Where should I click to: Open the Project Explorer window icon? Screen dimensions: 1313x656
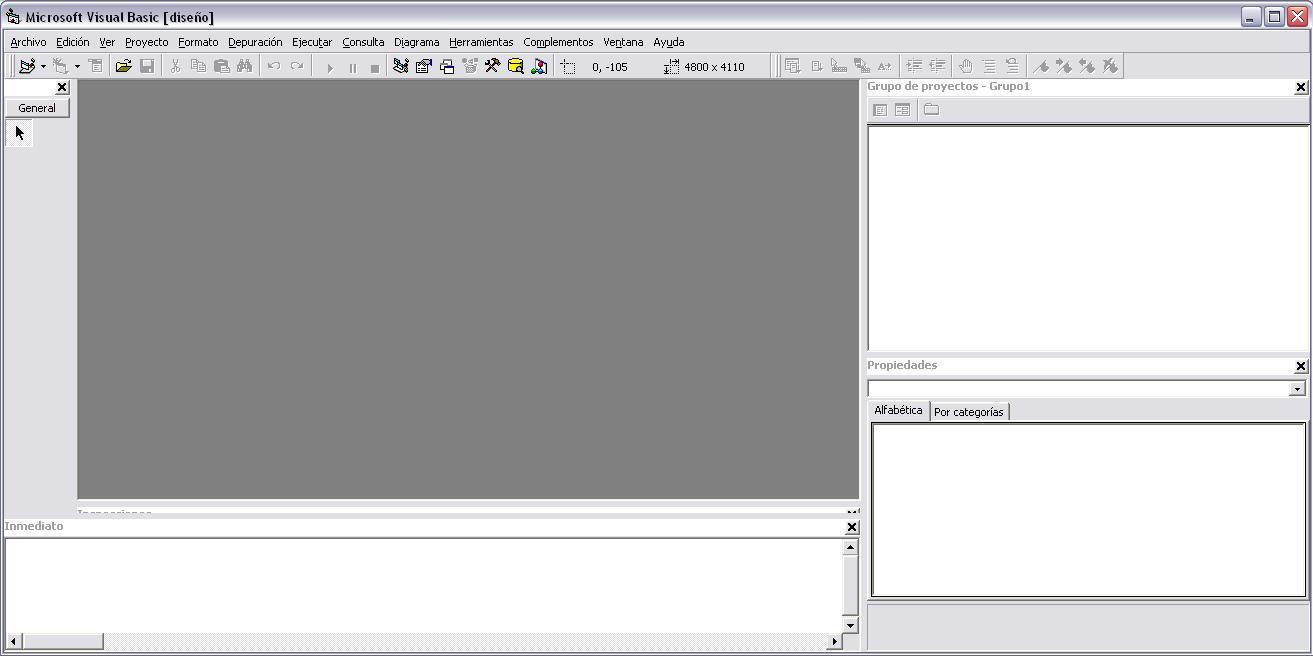point(400,67)
